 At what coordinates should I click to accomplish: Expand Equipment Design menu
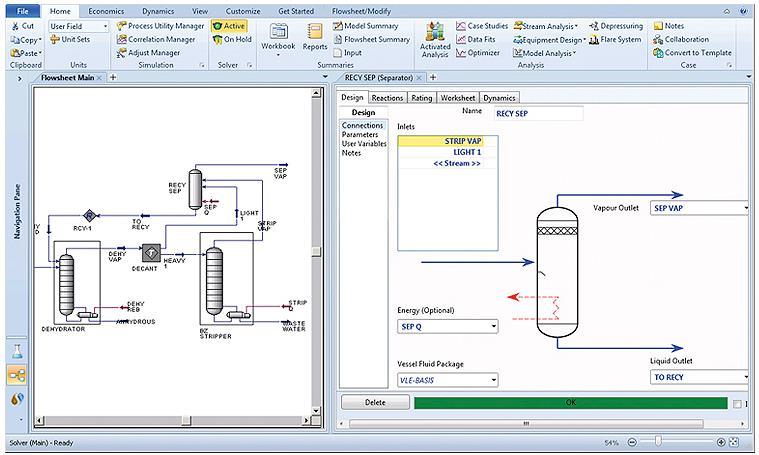[x=549, y=39]
